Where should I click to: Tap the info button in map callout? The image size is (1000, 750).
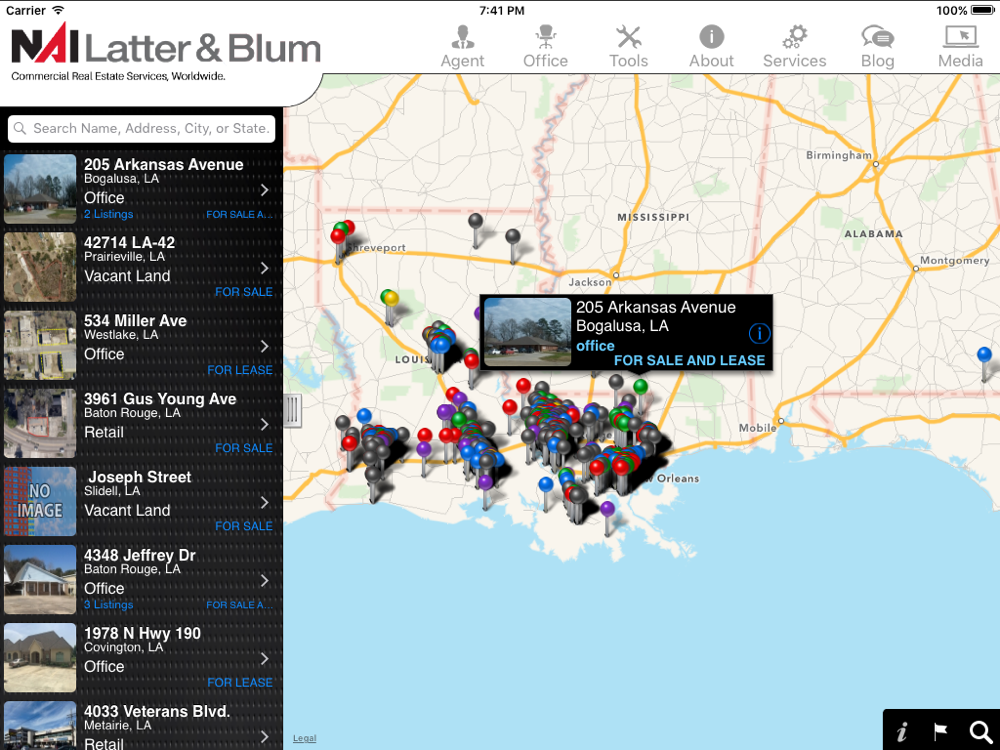tap(759, 333)
